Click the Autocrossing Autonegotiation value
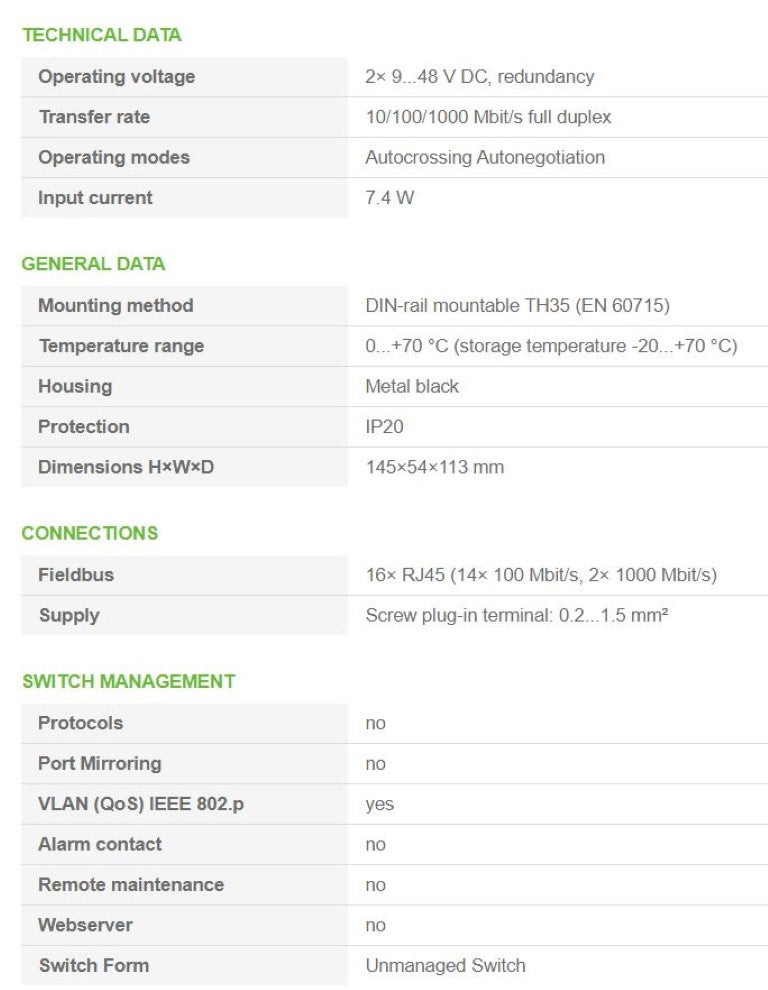 click(484, 157)
